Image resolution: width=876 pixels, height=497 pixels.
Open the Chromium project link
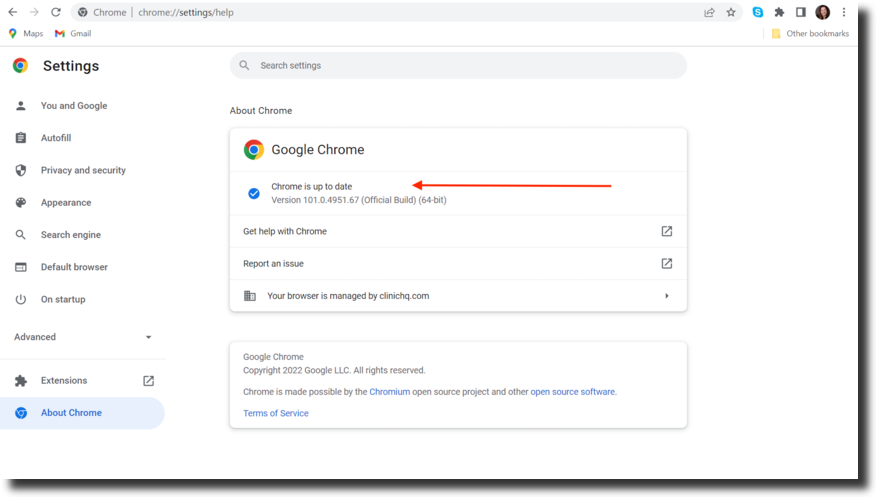tap(389, 392)
